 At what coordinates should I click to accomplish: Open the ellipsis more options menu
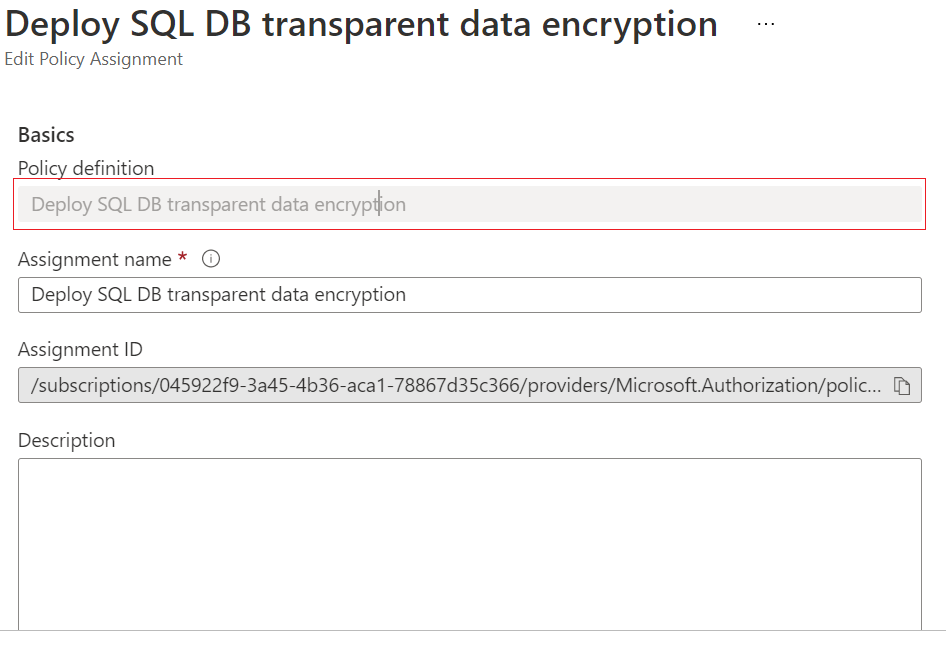coord(766,24)
